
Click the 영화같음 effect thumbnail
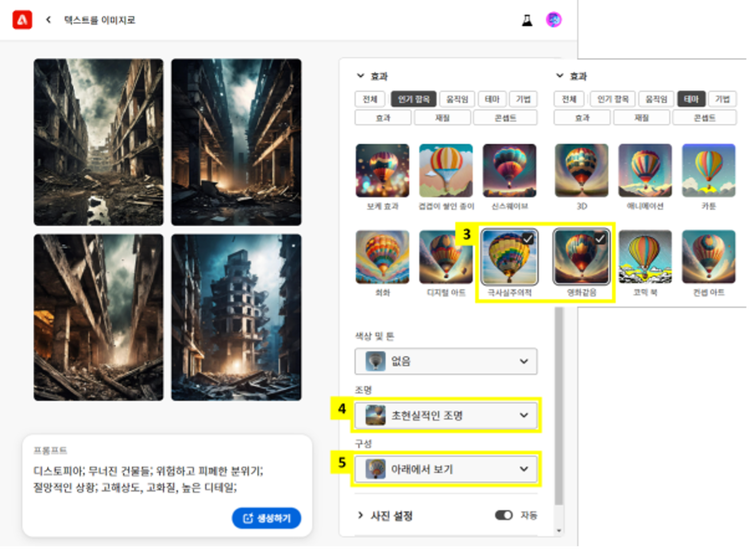[581, 257]
